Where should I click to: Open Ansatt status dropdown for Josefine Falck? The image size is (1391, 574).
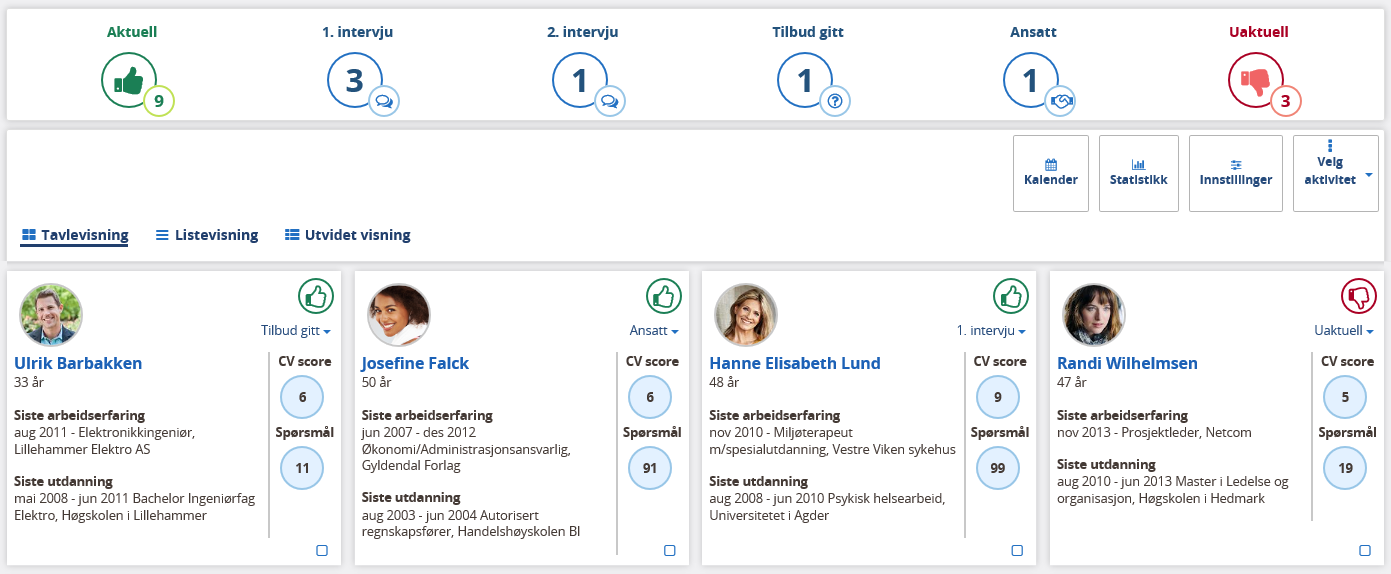point(654,331)
